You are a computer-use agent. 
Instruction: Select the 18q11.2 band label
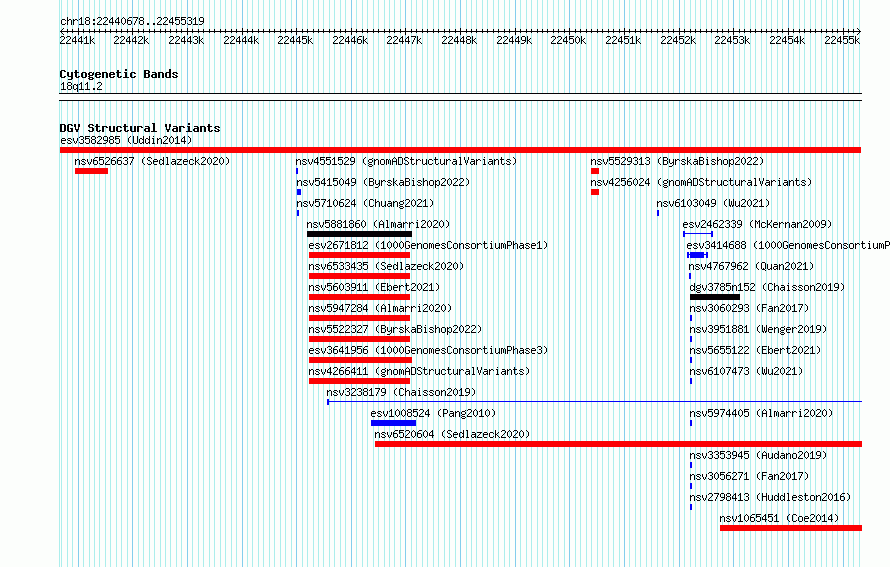tap(81, 86)
